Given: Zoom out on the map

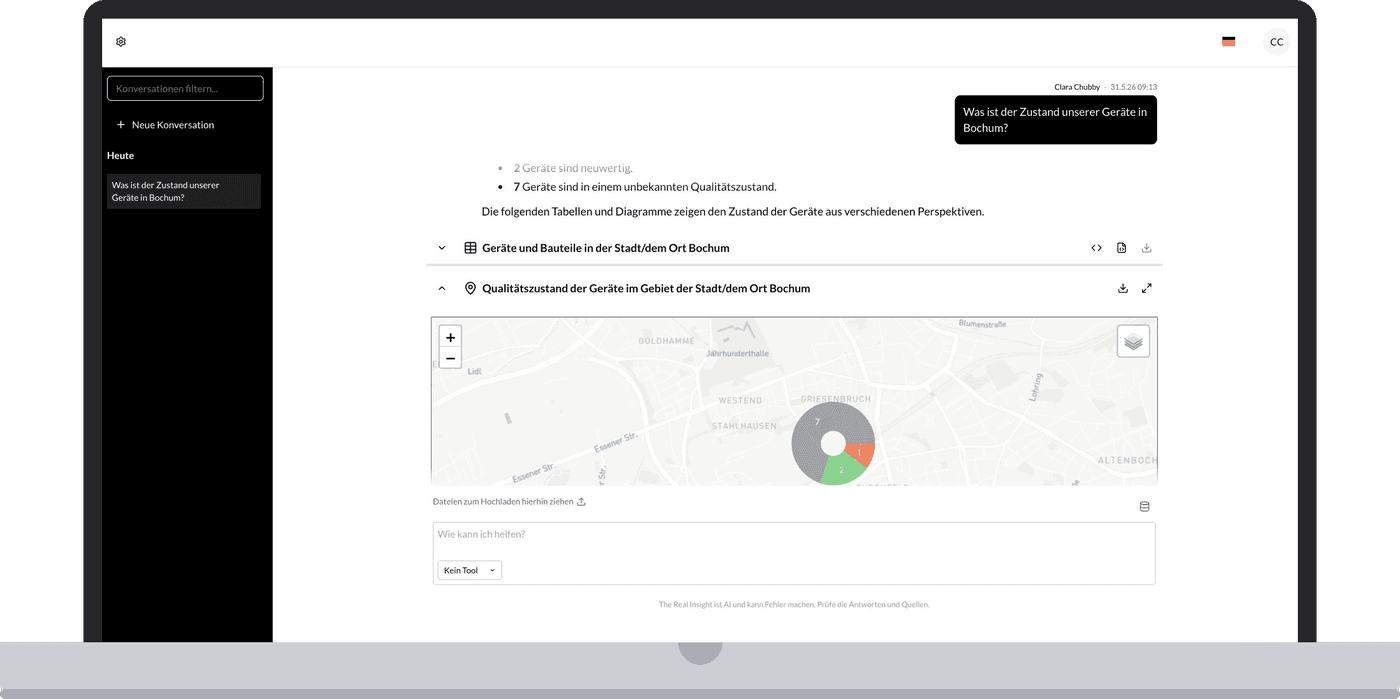Looking at the screenshot, I should point(450,358).
